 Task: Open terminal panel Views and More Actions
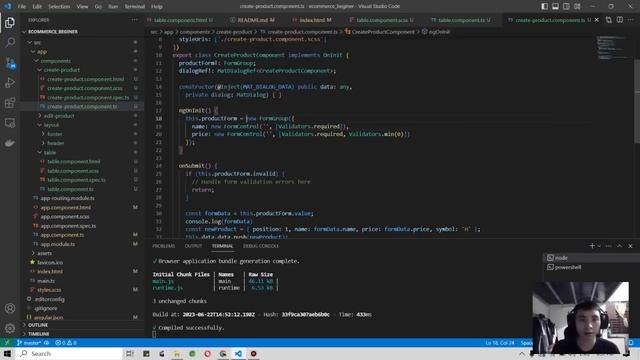click(x=609, y=246)
